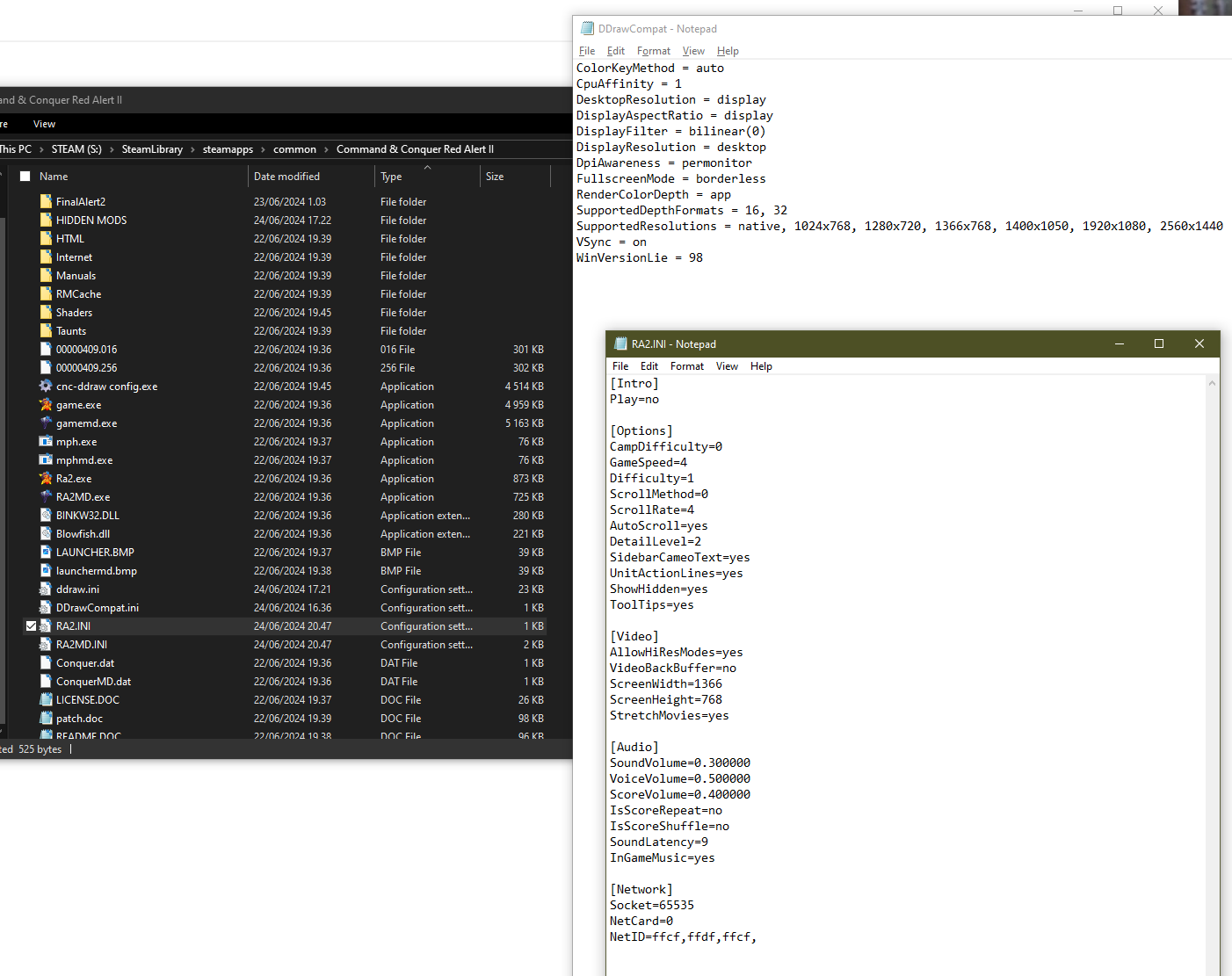Click the patch.doc document icon
The height and width of the screenshot is (976, 1232).
click(46, 718)
